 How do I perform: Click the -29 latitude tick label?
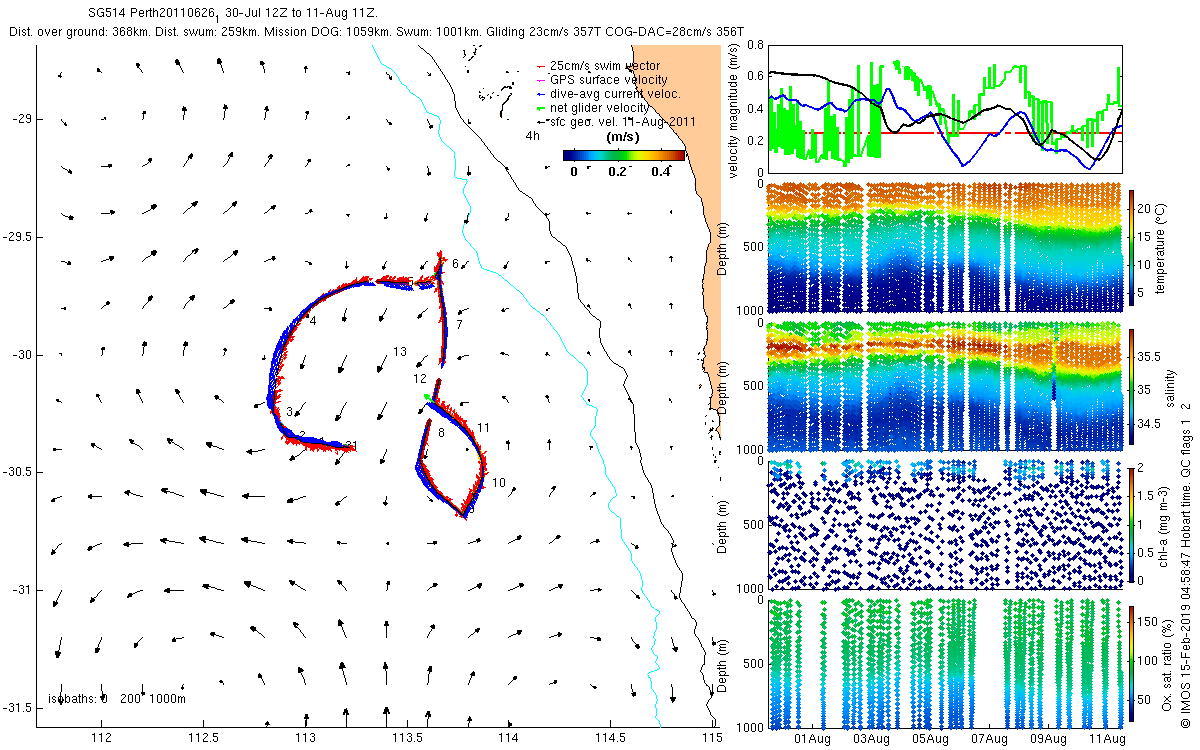coord(20,120)
